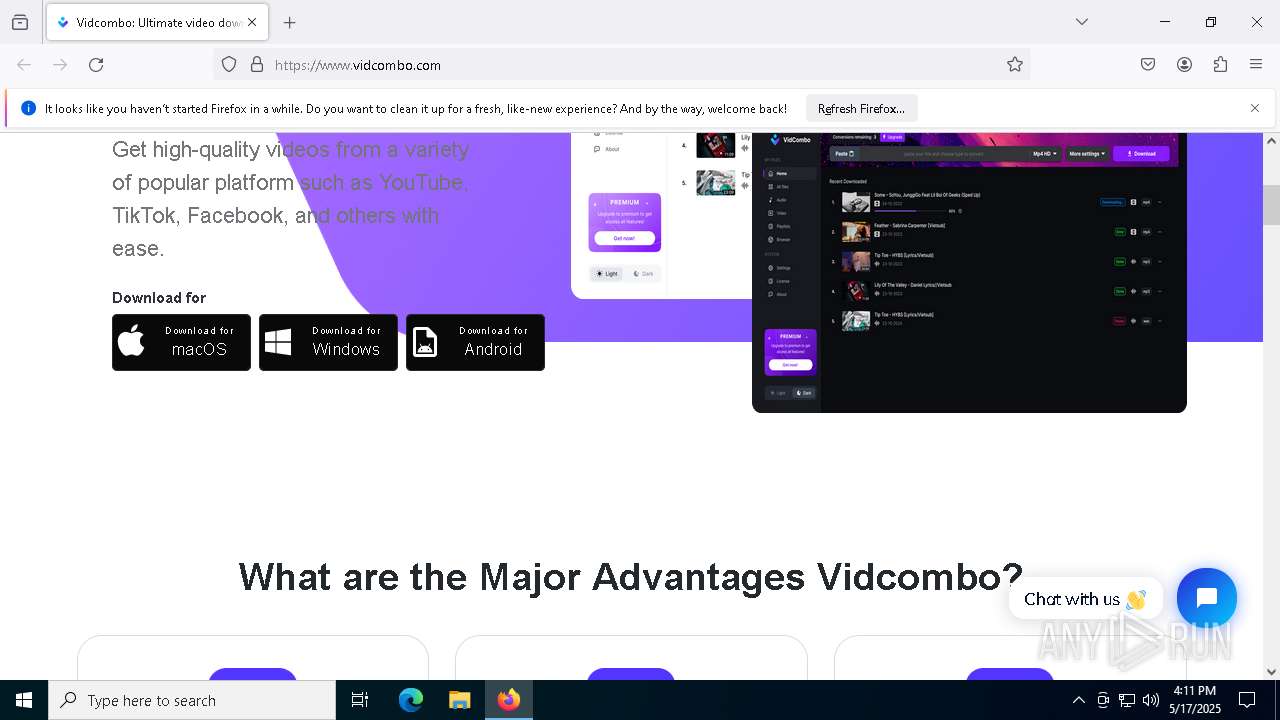The width and height of the screenshot is (1280, 720).
Task: Open Firefox View recent browsing icon
Action: tap(20, 22)
